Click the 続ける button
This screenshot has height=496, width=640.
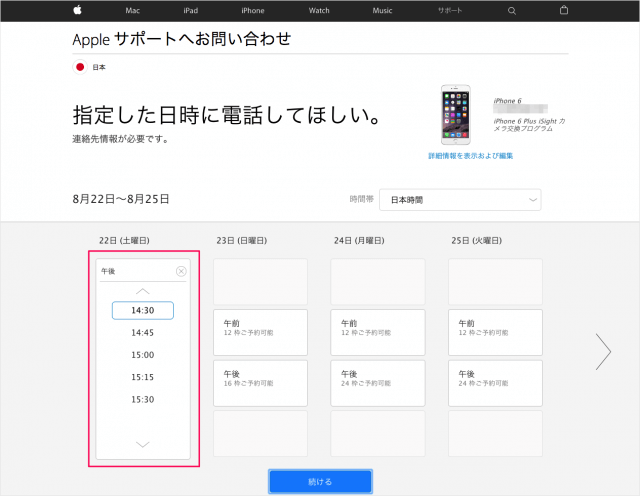click(320, 481)
